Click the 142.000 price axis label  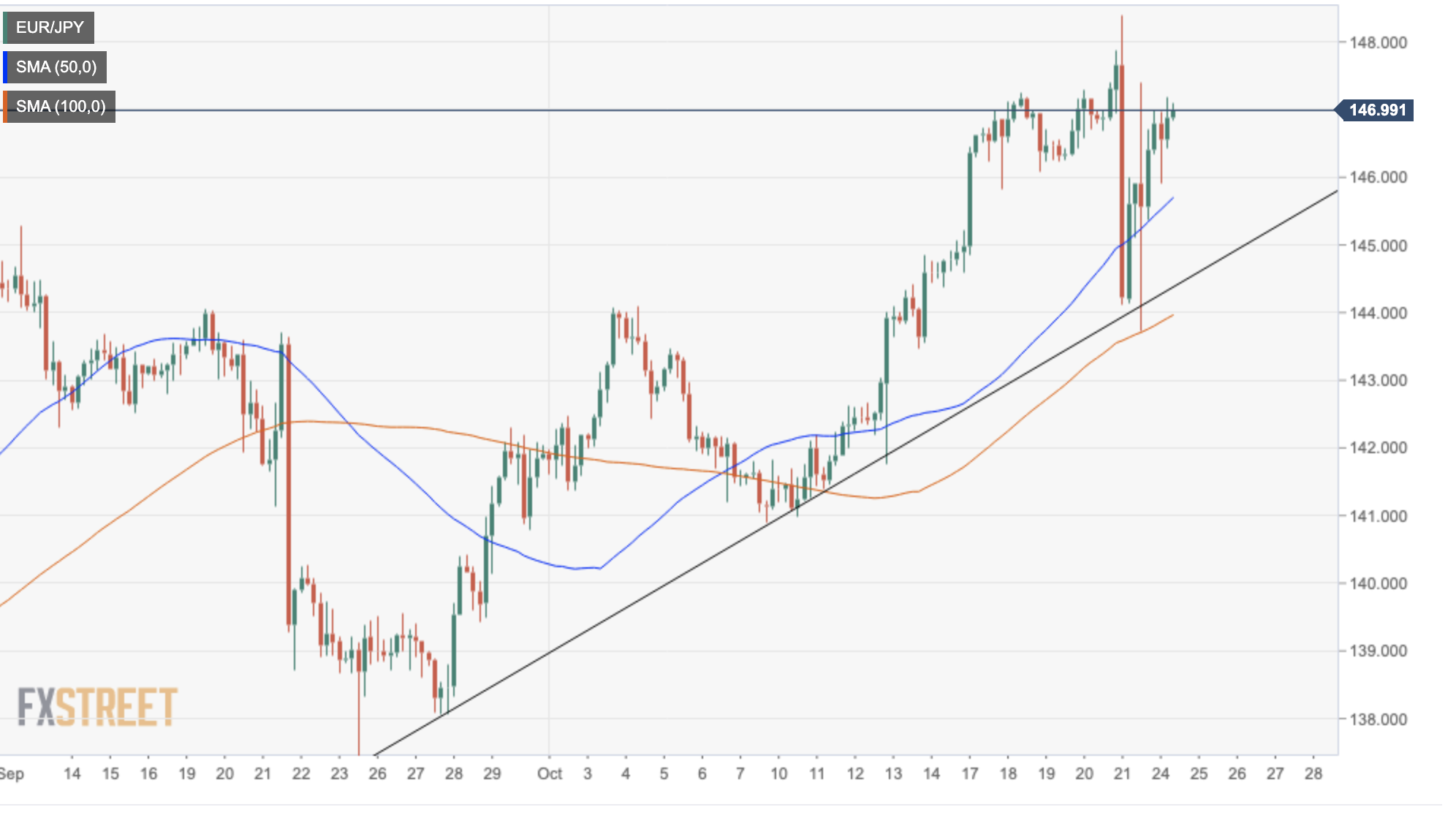coord(1378,448)
